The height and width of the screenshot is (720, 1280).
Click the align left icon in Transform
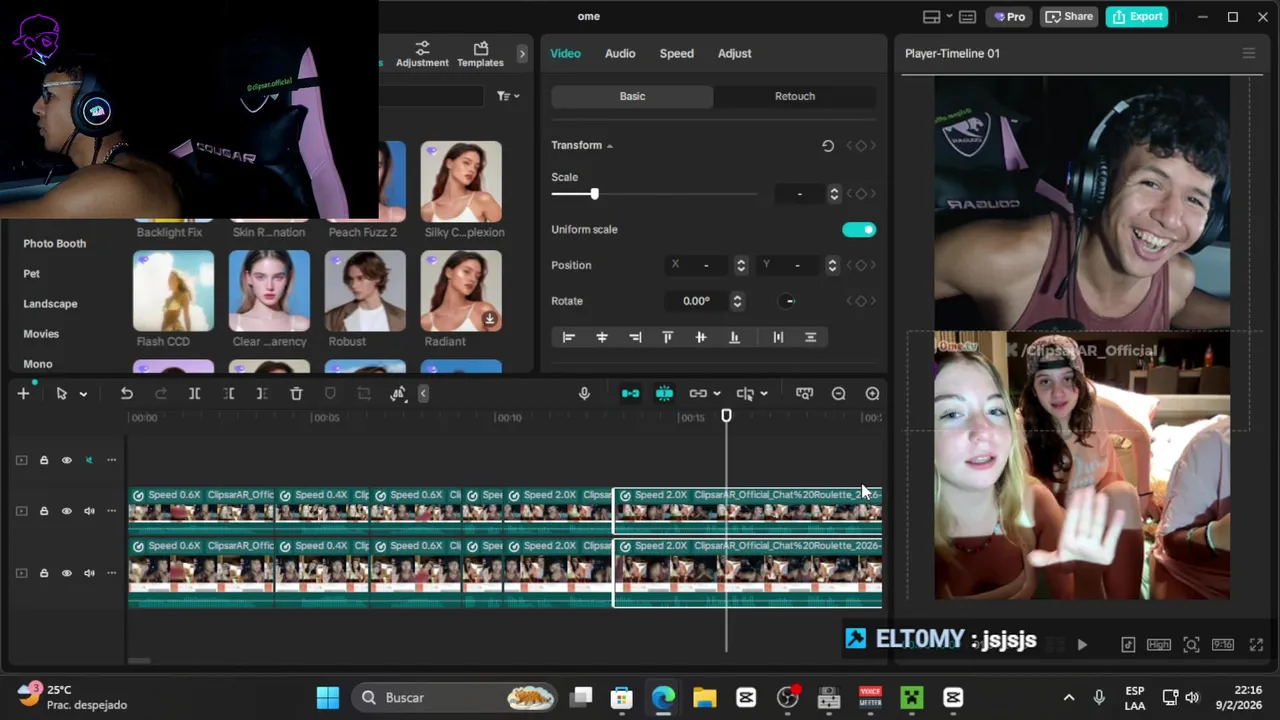[569, 338]
